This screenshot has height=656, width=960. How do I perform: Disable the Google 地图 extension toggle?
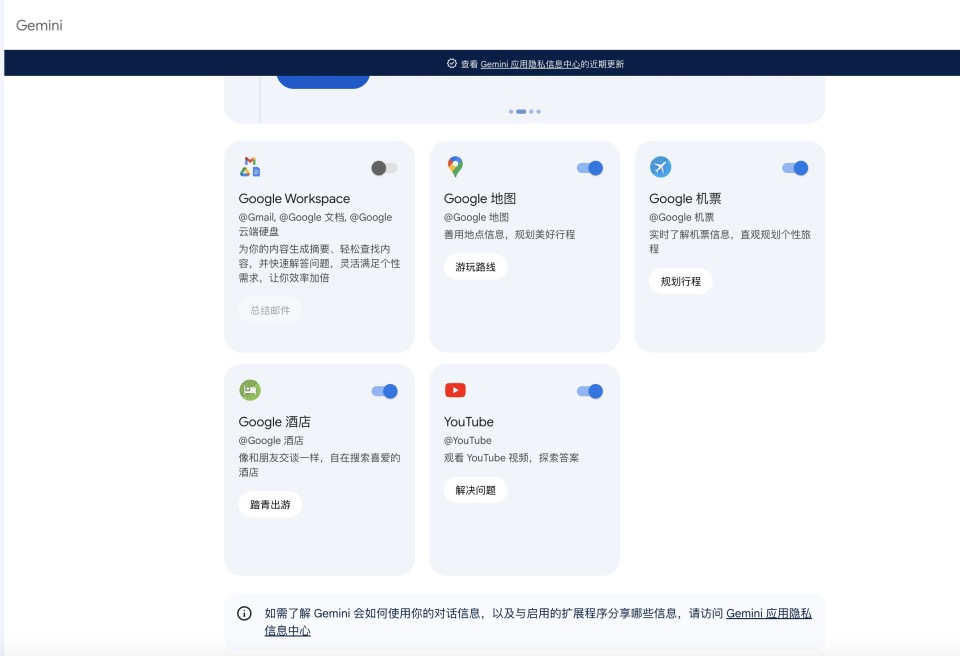click(590, 167)
